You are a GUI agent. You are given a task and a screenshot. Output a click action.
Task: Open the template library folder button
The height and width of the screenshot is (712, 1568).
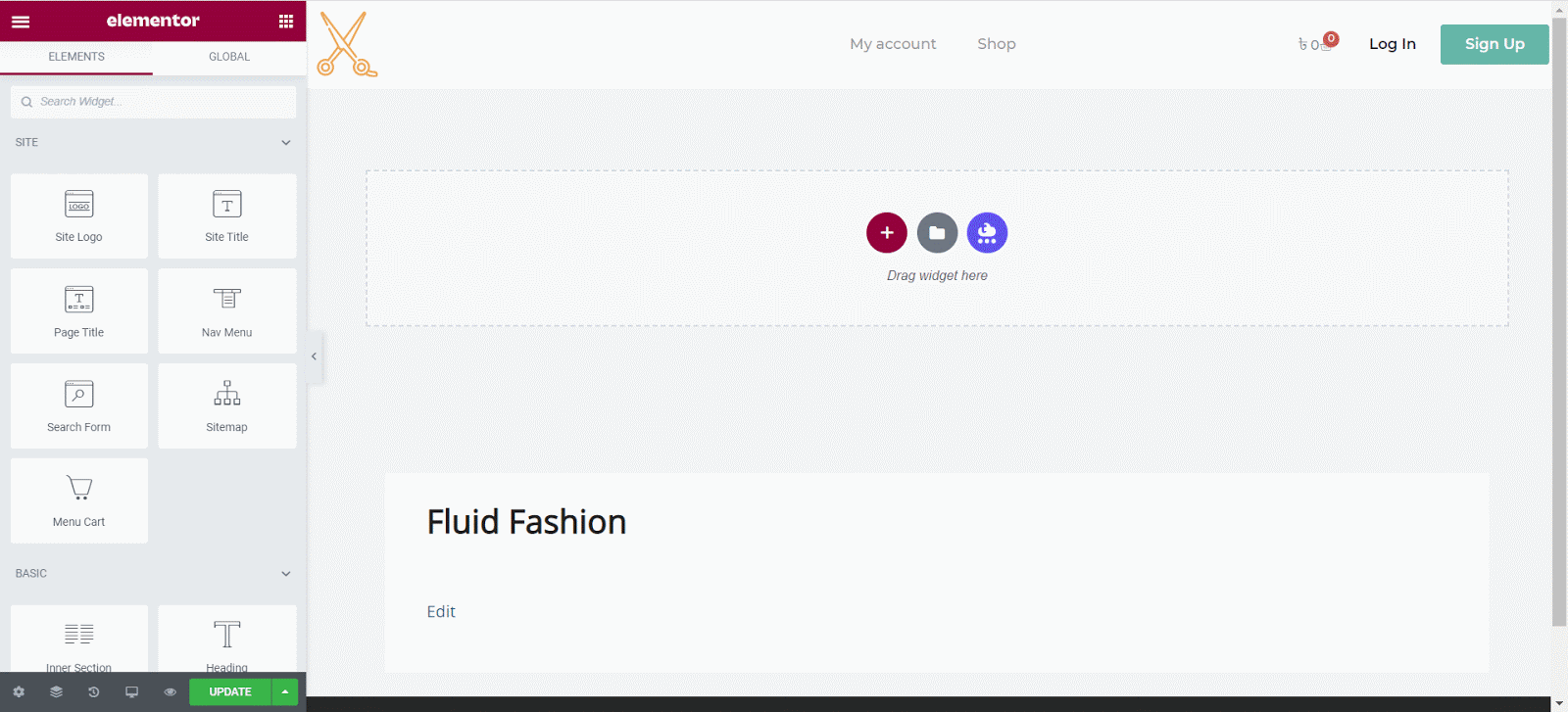(937, 233)
